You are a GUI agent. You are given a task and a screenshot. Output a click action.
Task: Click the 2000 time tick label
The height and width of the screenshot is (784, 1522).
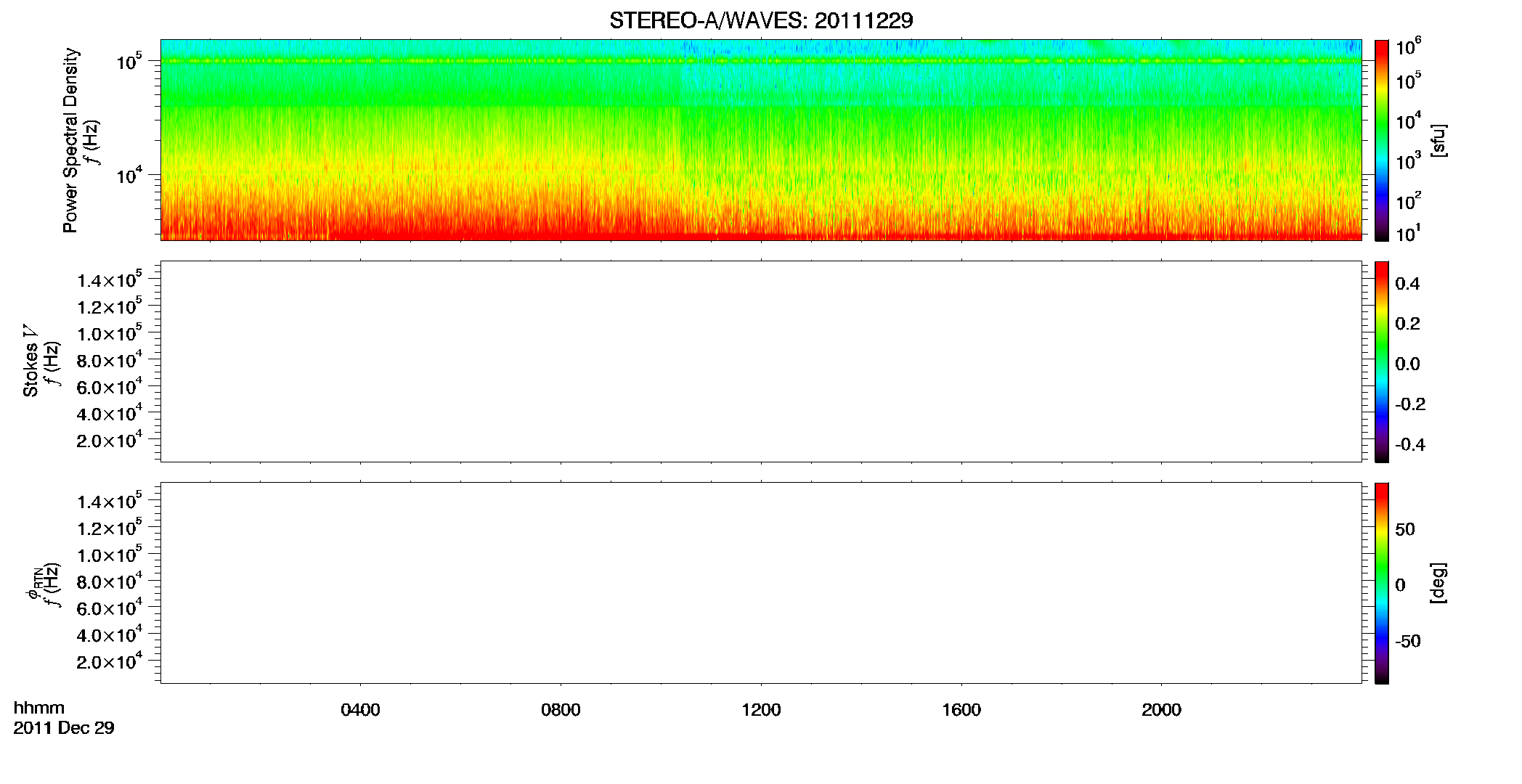[x=1161, y=710]
